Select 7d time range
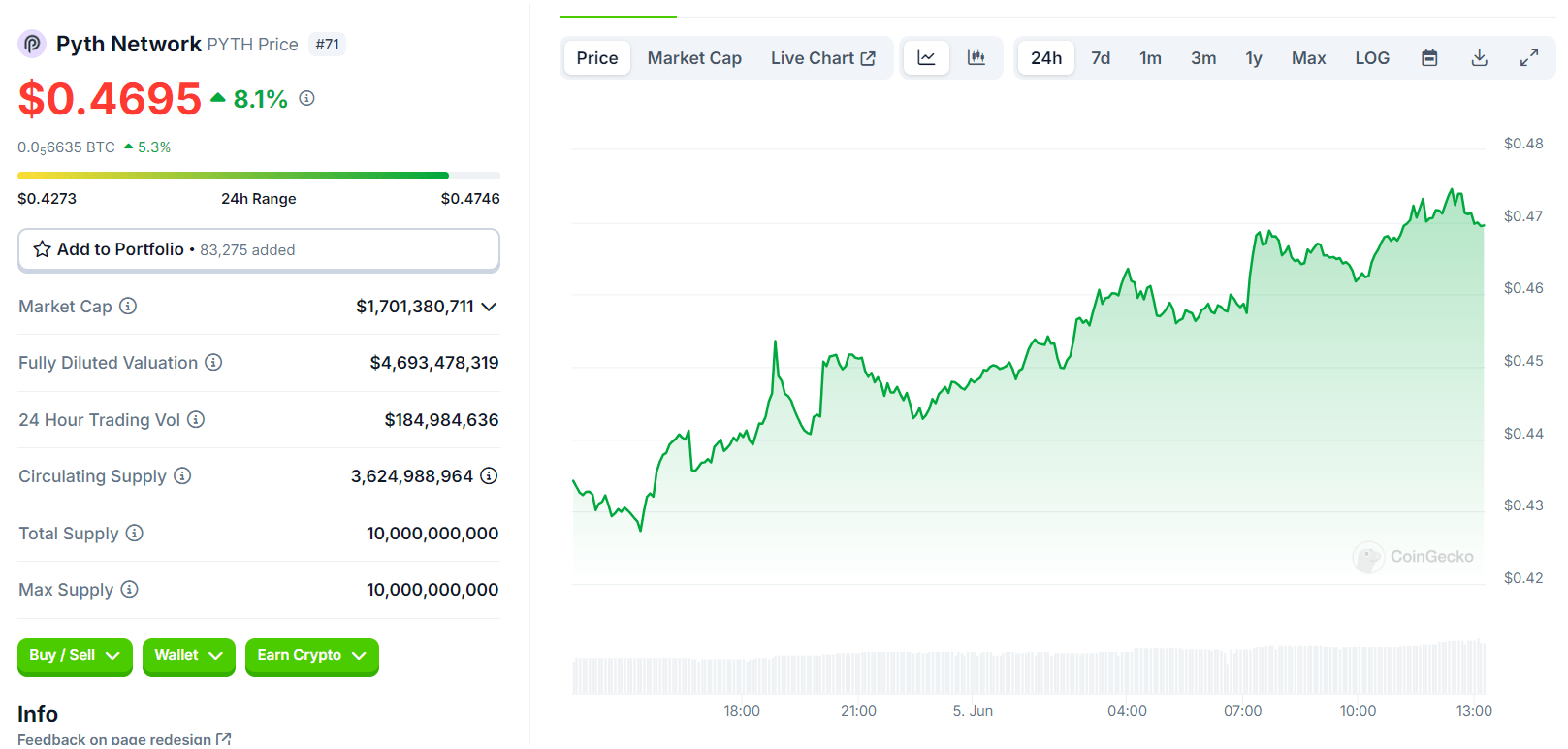 pyautogui.click(x=1101, y=58)
